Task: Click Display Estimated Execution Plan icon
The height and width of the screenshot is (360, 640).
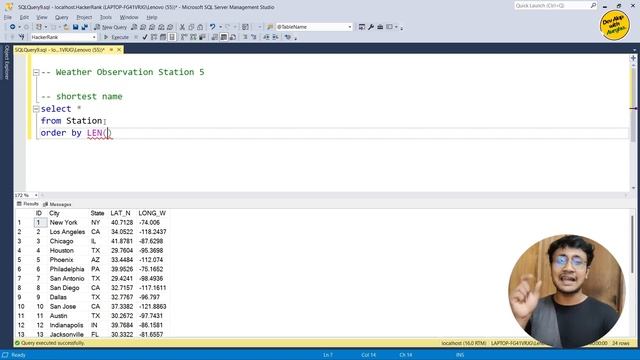Action: (x=154, y=37)
